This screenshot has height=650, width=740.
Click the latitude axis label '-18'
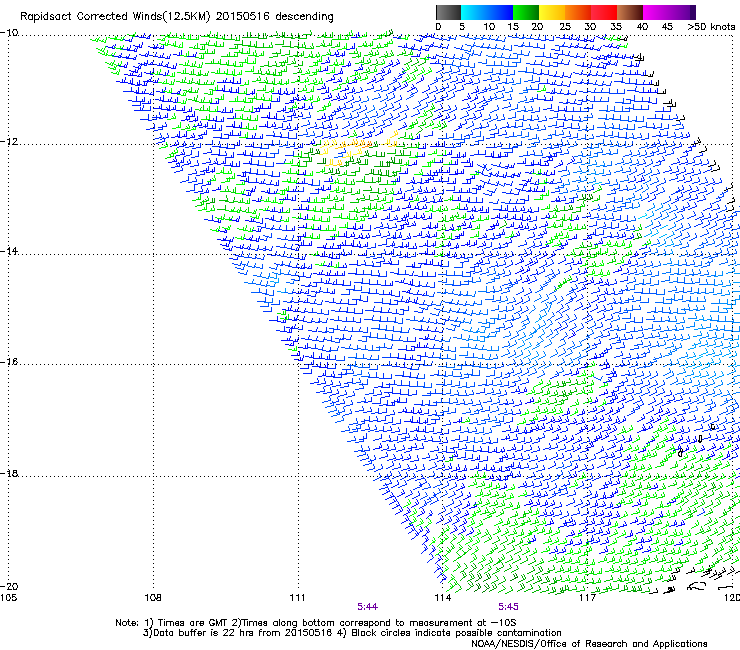(x=9, y=473)
